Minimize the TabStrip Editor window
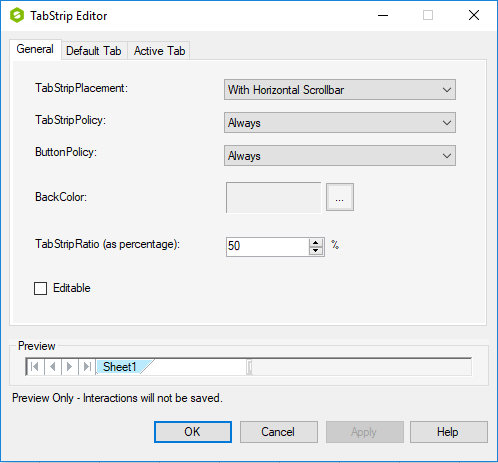The height and width of the screenshot is (463, 498). [x=383, y=15]
